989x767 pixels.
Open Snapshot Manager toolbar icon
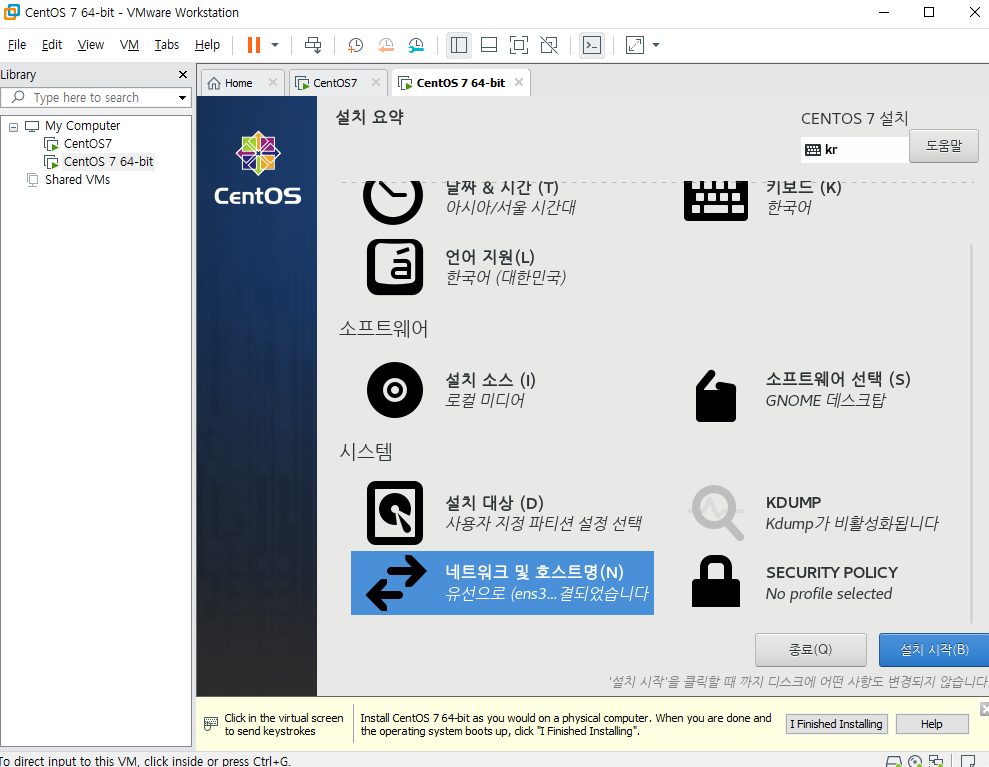tap(416, 45)
